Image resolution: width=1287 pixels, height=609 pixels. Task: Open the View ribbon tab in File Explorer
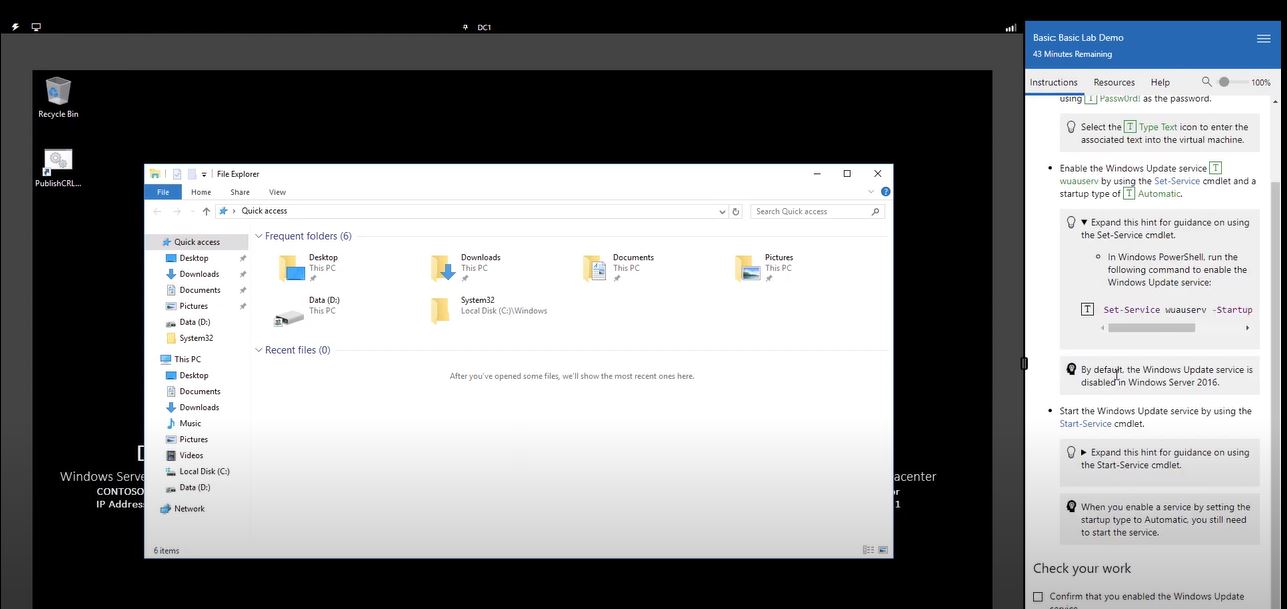tap(277, 192)
